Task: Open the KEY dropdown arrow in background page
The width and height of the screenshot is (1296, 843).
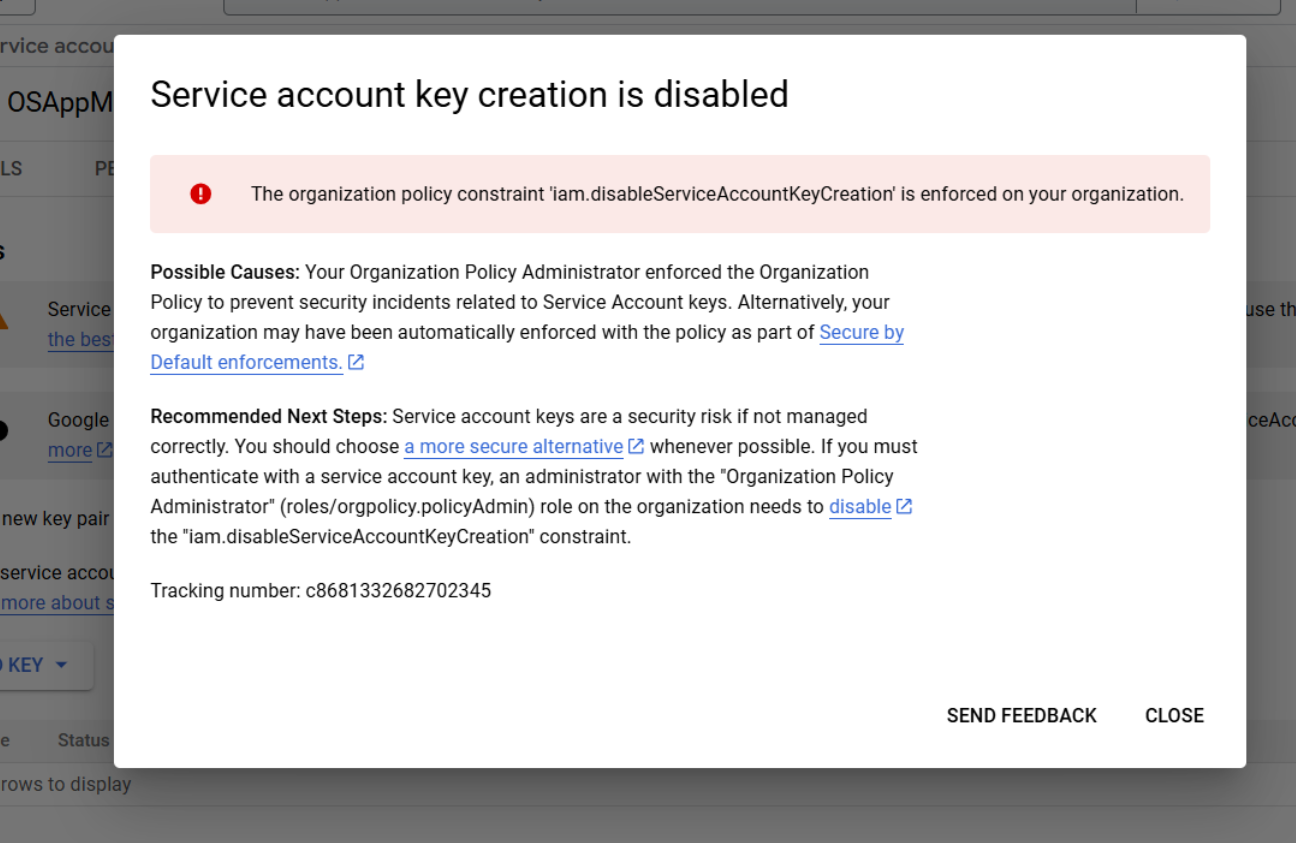Action: pyautogui.click(x=61, y=665)
